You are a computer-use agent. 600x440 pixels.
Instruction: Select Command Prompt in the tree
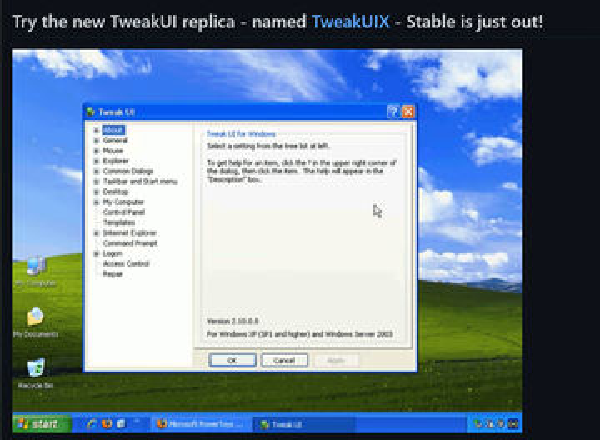coord(130,243)
